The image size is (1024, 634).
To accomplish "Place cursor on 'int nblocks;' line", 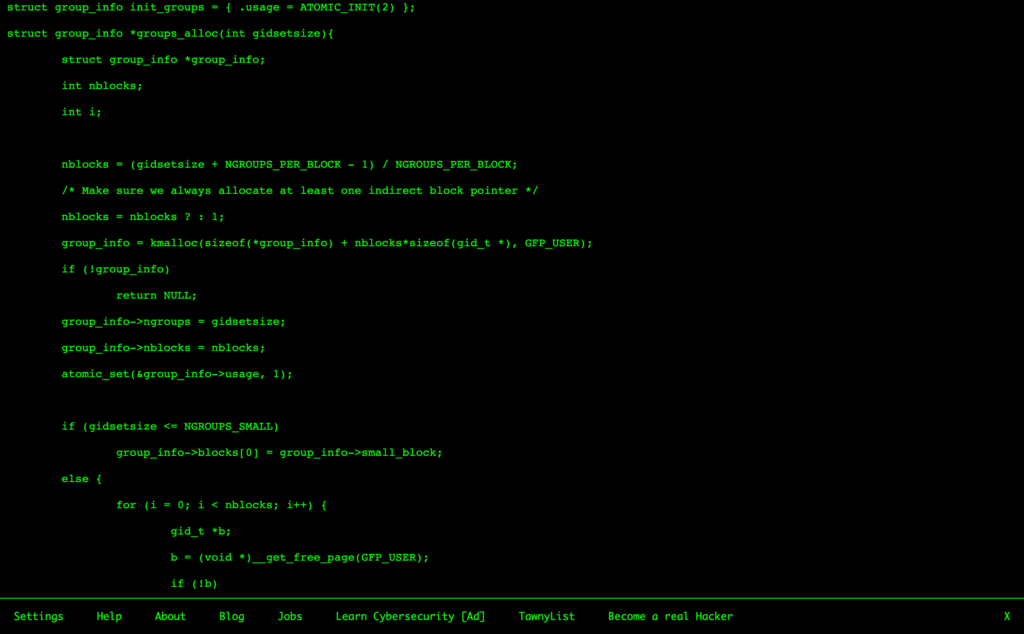I will pyautogui.click(x=102, y=85).
